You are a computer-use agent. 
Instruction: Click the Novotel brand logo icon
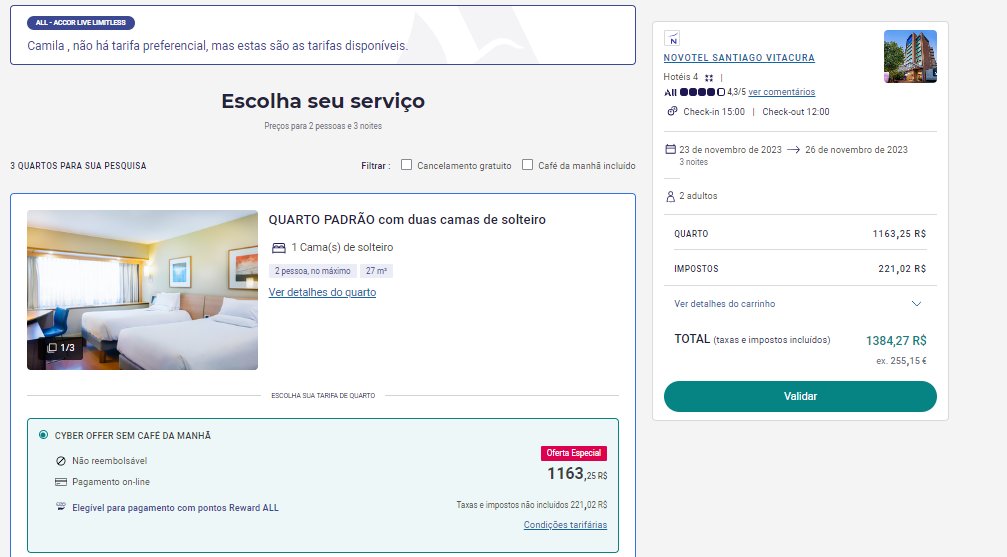pos(672,39)
